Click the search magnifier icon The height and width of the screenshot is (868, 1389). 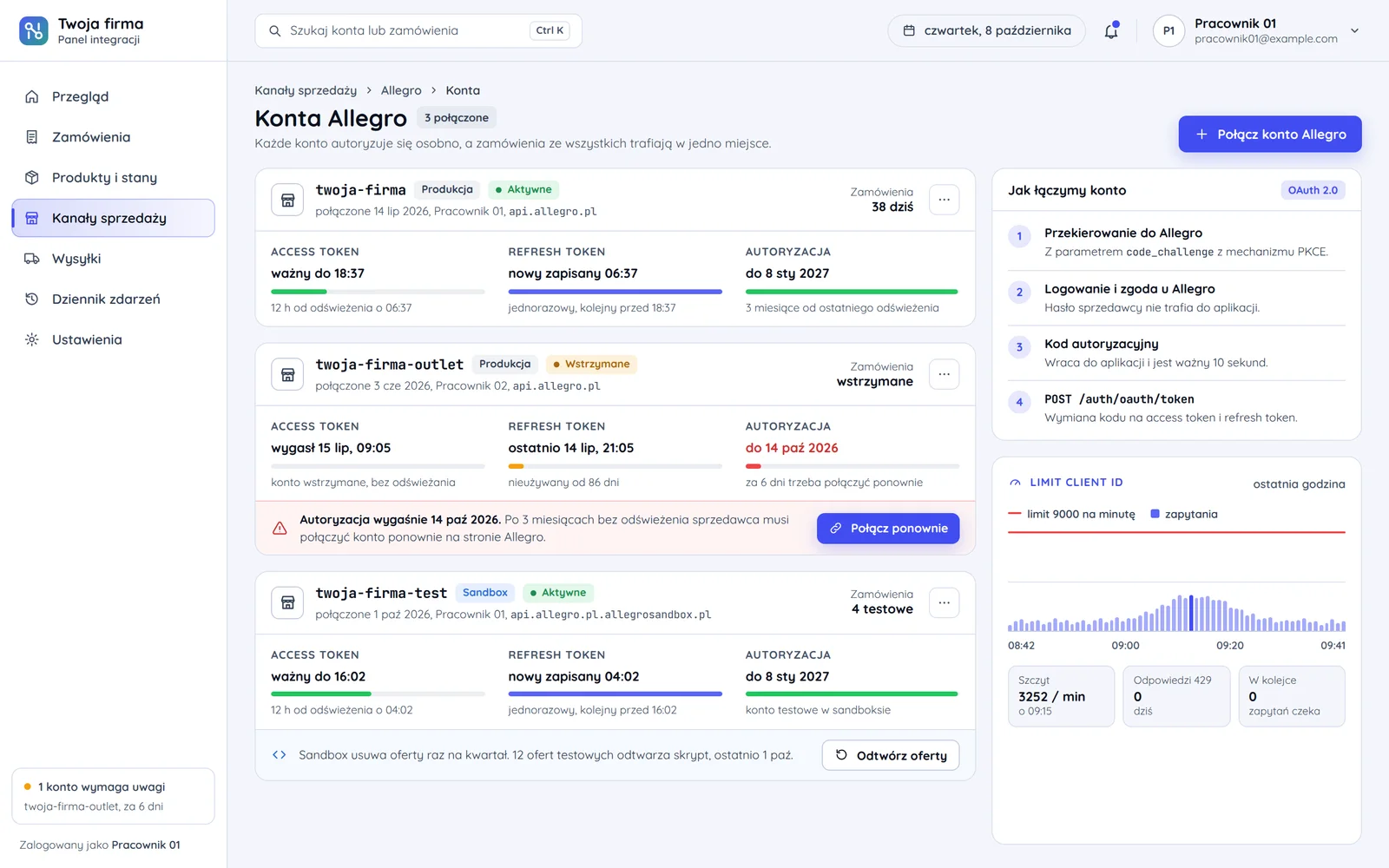point(274,30)
